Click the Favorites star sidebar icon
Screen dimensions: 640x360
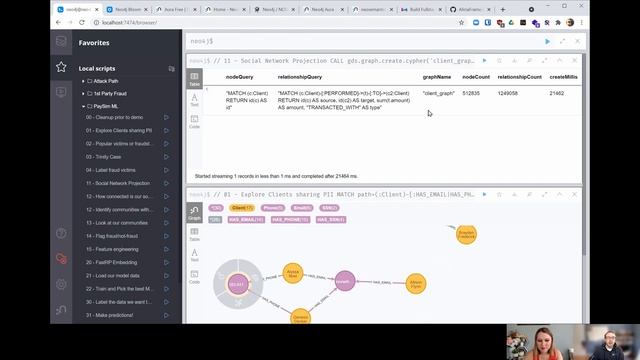pyautogui.click(x=61, y=67)
